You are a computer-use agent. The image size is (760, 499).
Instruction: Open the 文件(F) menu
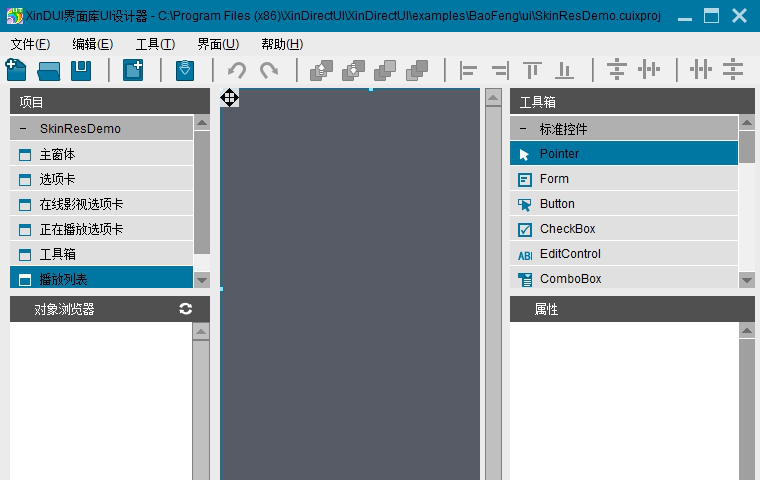pos(30,44)
